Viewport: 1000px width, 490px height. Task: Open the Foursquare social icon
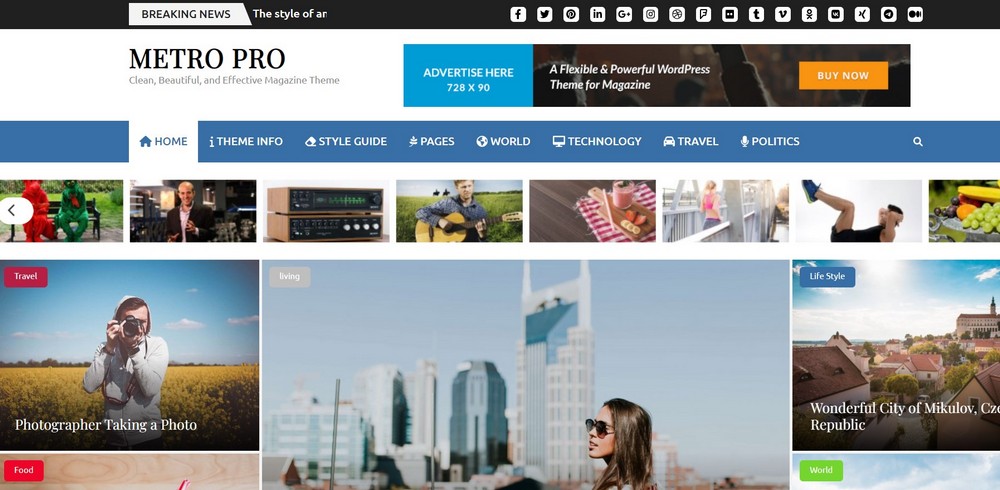703,14
